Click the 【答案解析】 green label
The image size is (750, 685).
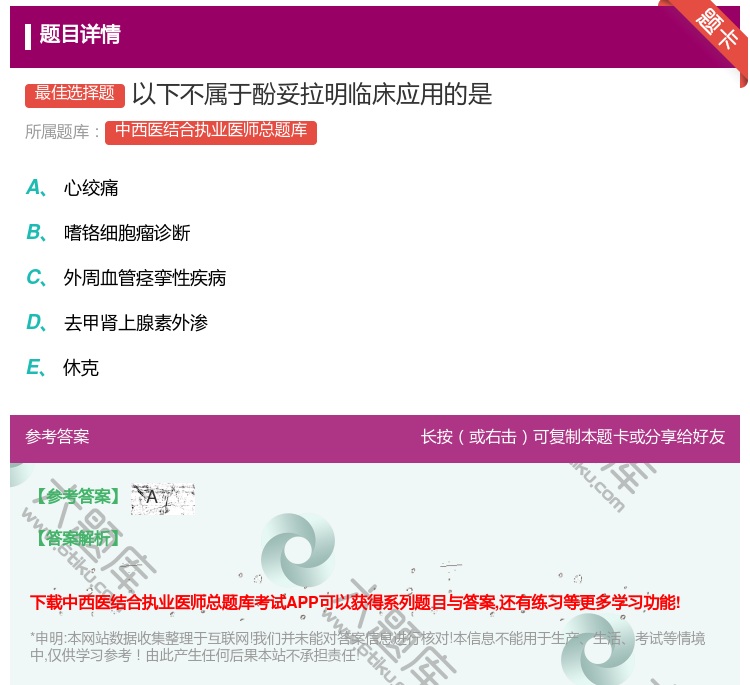pyautogui.click(x=79, y=538)
